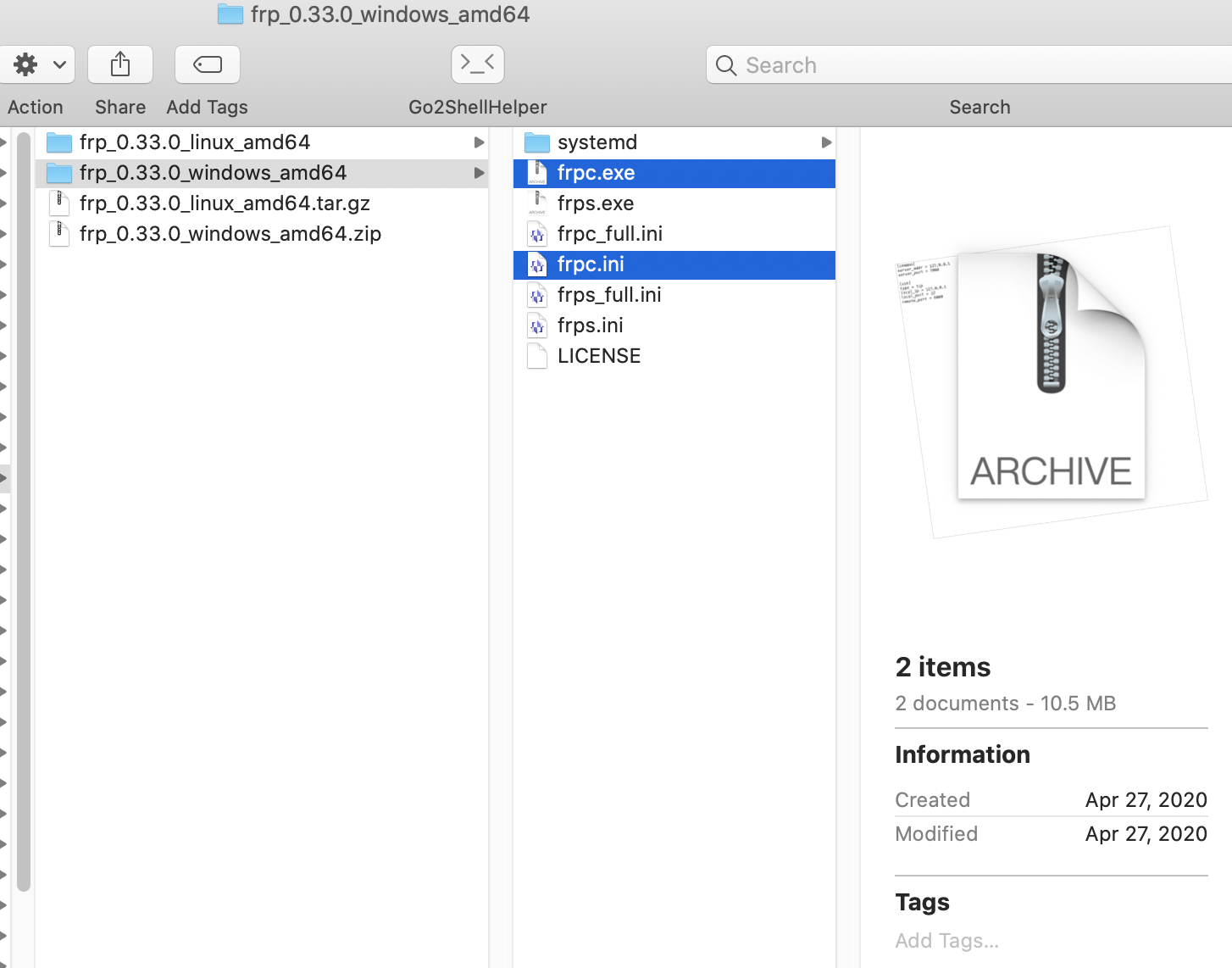Viewport: 1232px width, 968px height.
Task: Select frps.ini file
Action: [674, 325]
